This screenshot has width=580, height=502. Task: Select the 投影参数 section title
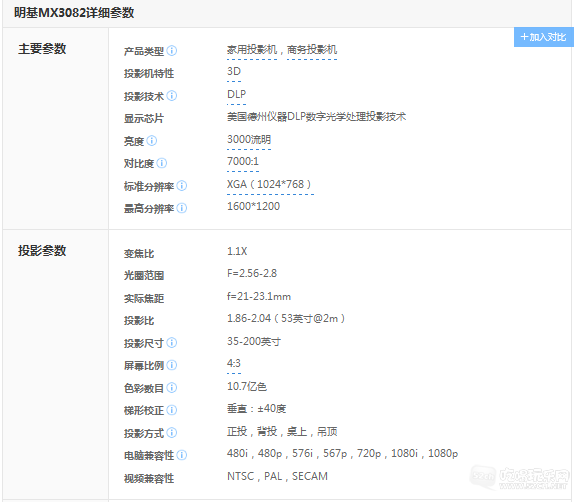(x=42, y=251)
